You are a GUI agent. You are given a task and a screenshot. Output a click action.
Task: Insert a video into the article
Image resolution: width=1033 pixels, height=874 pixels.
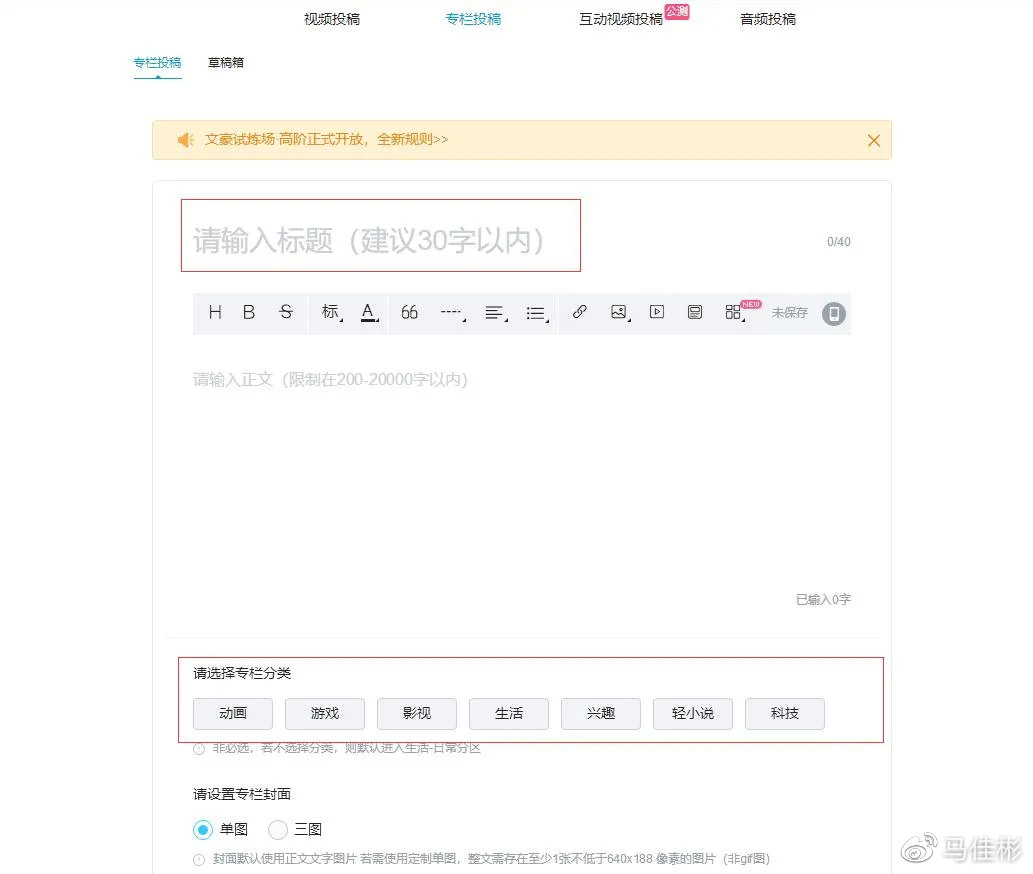point(656,312)
